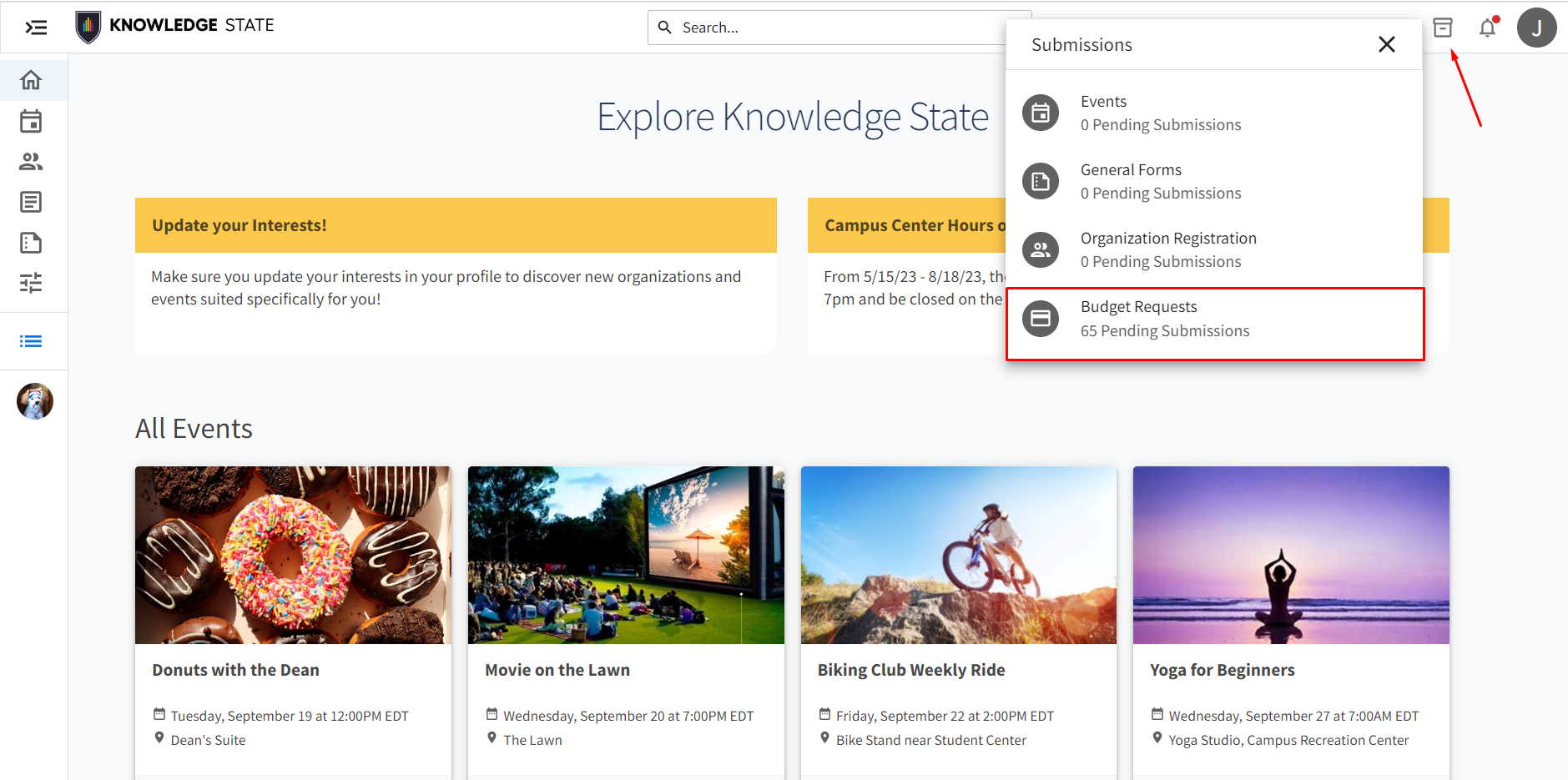Click the General Forms document icon
This screenshot has width=1568, height=780.
click(1041, 181)
